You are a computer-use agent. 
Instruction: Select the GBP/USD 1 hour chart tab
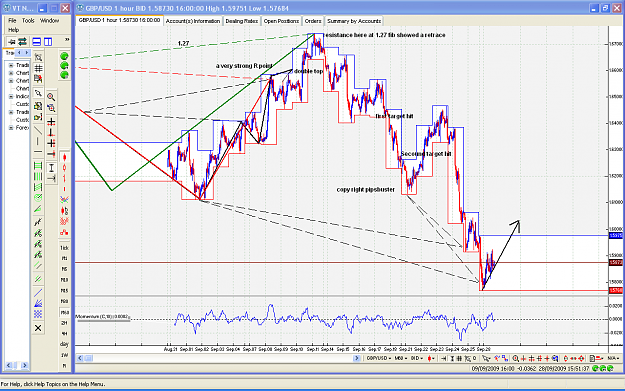coord(119,20)
